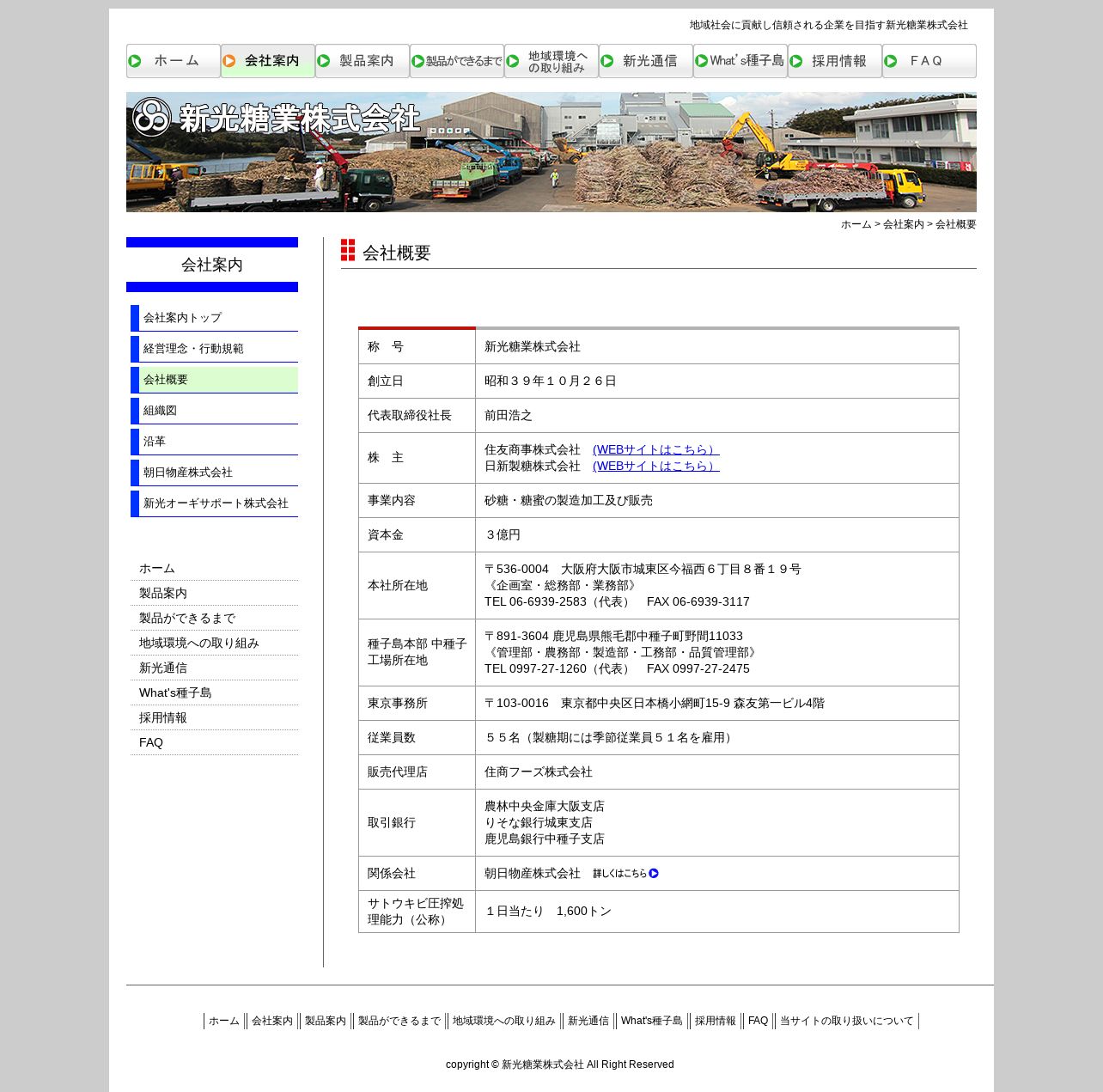
Task: Click the 新光糖業 company logo emblem
Action: point(152,117)
